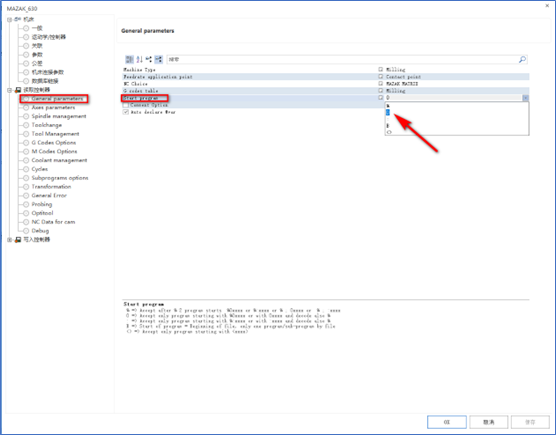Click the magnifier search icon

[522, 60]
